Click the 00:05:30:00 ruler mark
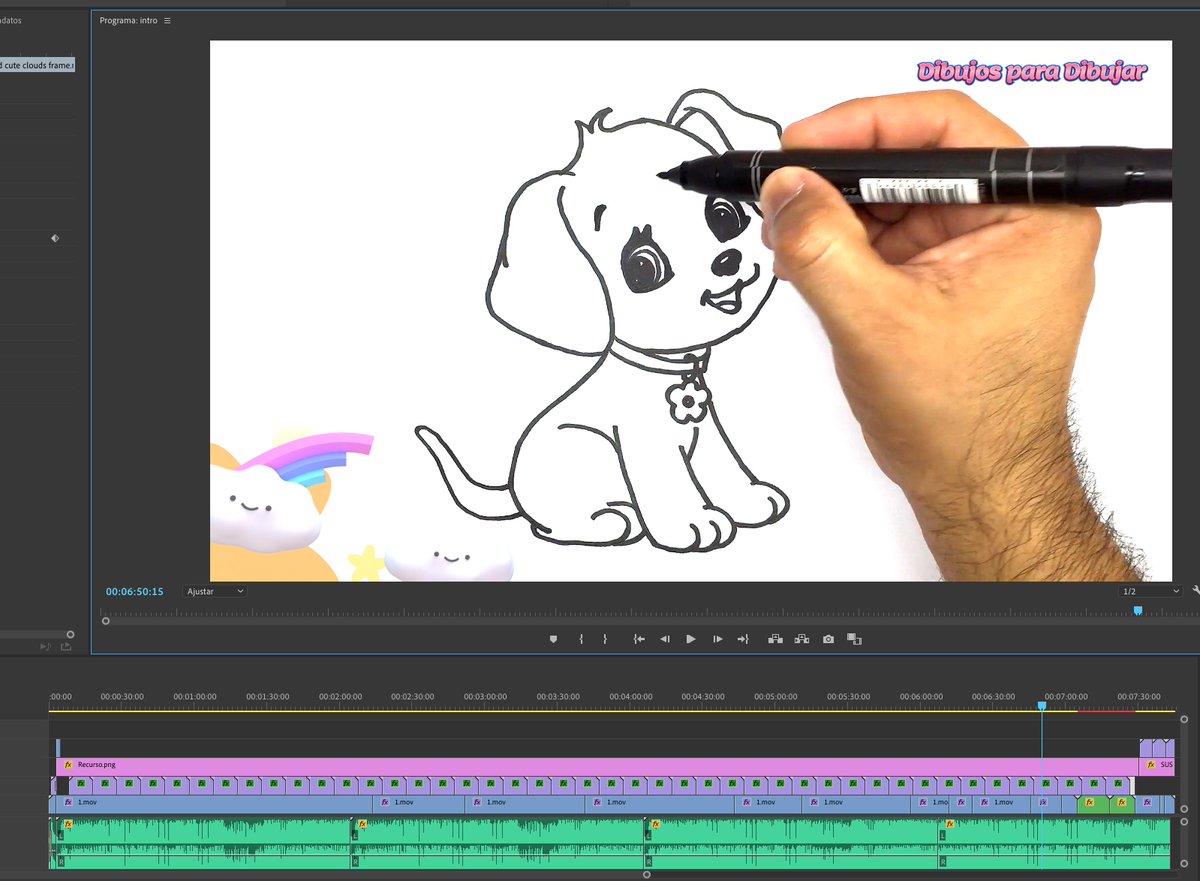Viewport: 1200px width, 881px height. point(848,696)
